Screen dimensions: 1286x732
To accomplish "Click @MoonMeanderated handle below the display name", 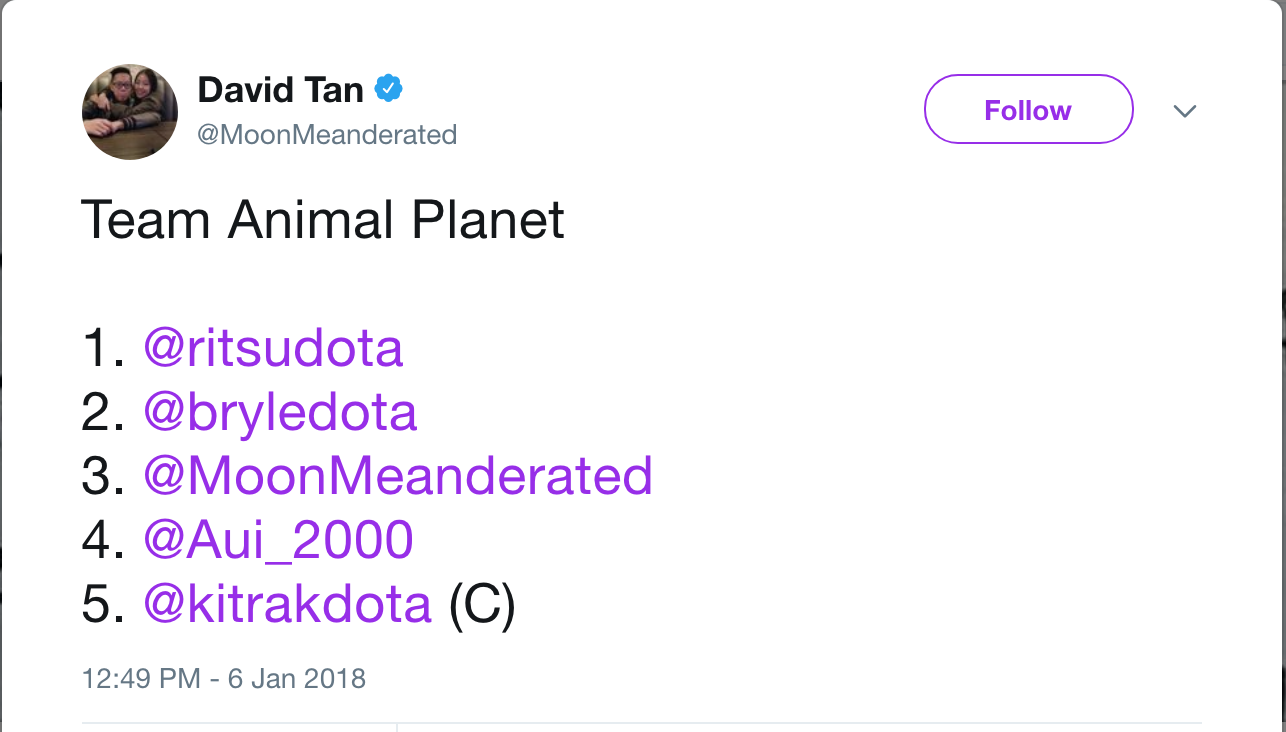I will pos(327,134).
